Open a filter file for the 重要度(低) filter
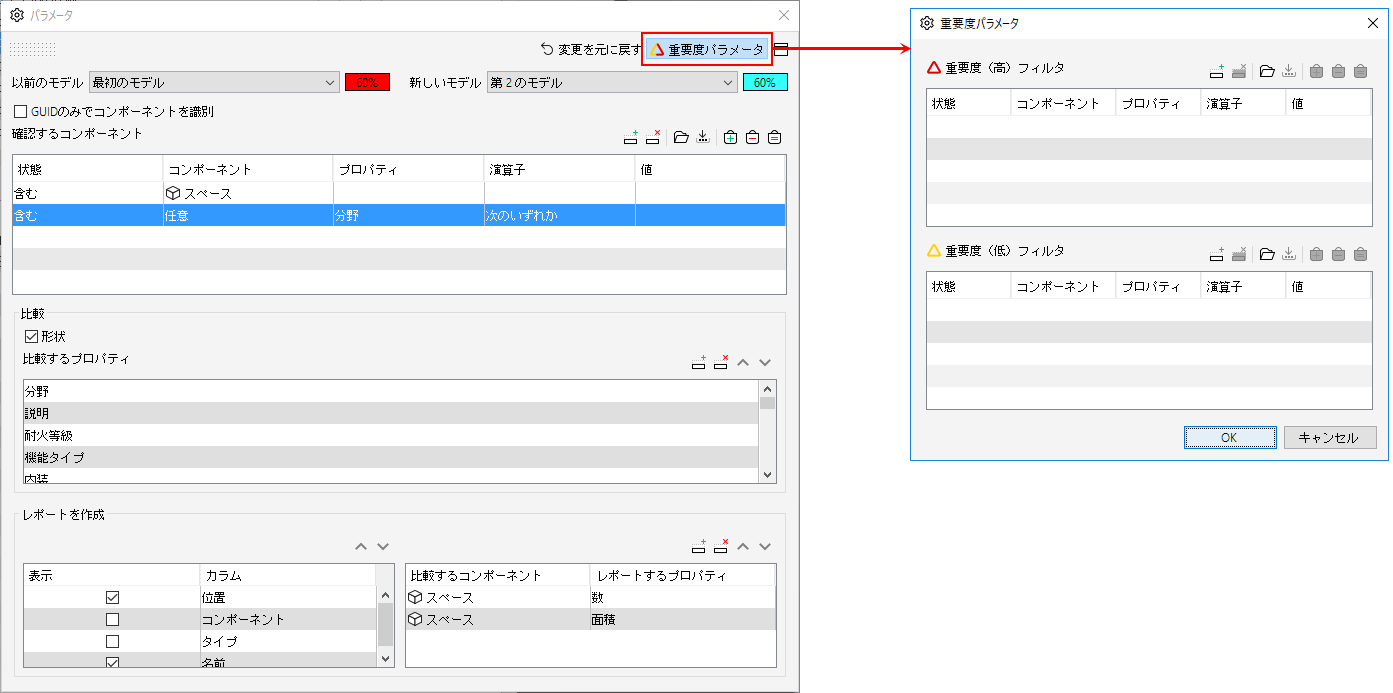Screen dimensions: 1393x693 pyautogui.click(x=1267, y=254)
